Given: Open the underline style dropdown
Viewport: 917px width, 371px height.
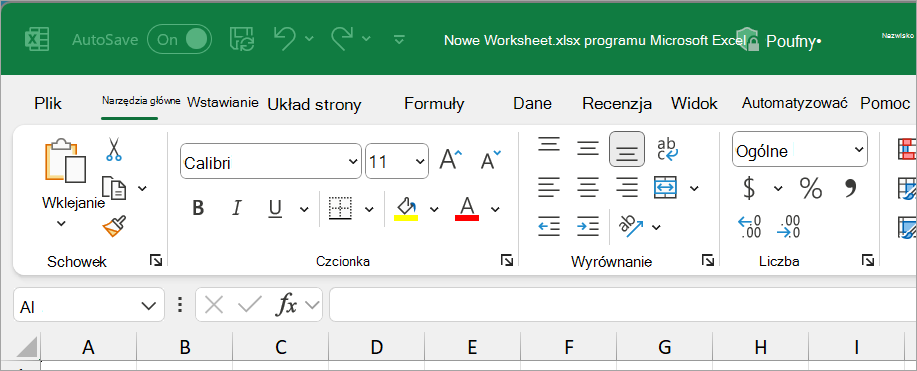Looking at the screenshot, I should (304, 209).
